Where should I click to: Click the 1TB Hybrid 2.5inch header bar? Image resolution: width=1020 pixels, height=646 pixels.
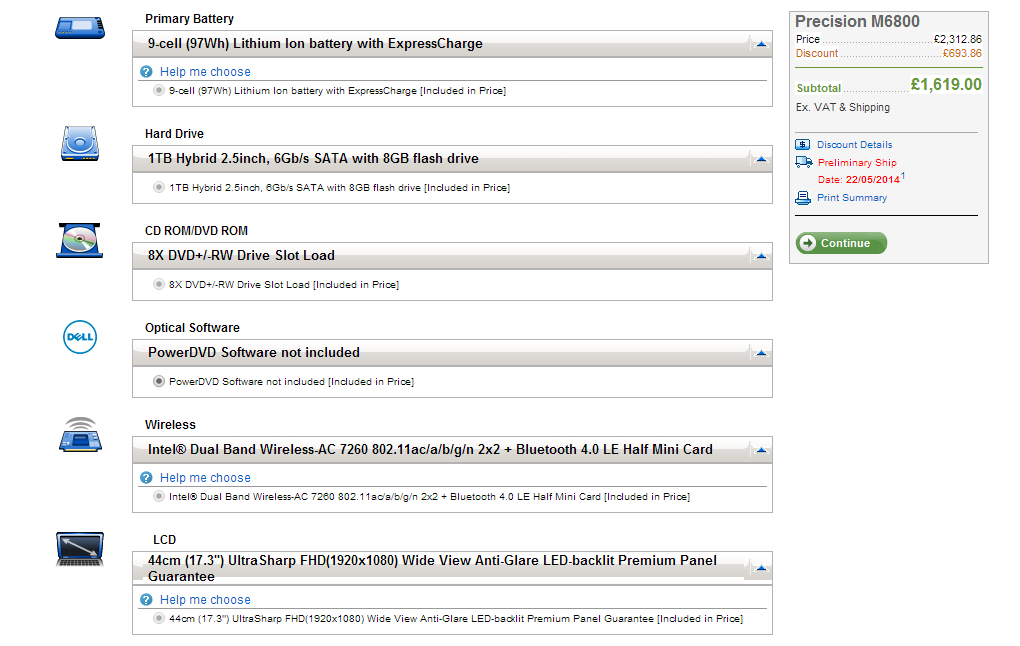click(452, 159)
